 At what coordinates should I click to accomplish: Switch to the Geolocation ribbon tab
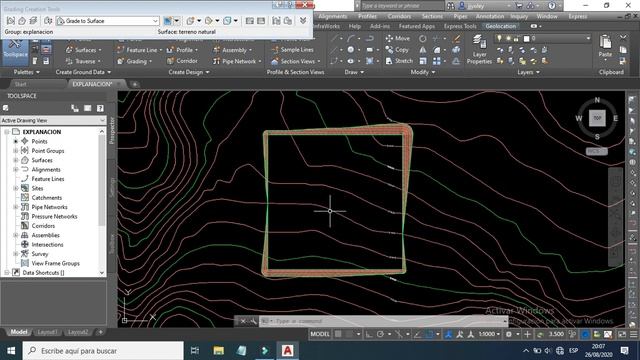pyautogui.click(x=500, y=26)
